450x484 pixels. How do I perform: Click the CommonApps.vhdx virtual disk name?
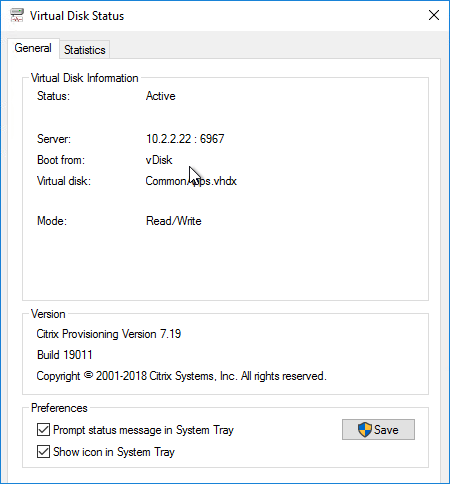click(x=191, y=181)
